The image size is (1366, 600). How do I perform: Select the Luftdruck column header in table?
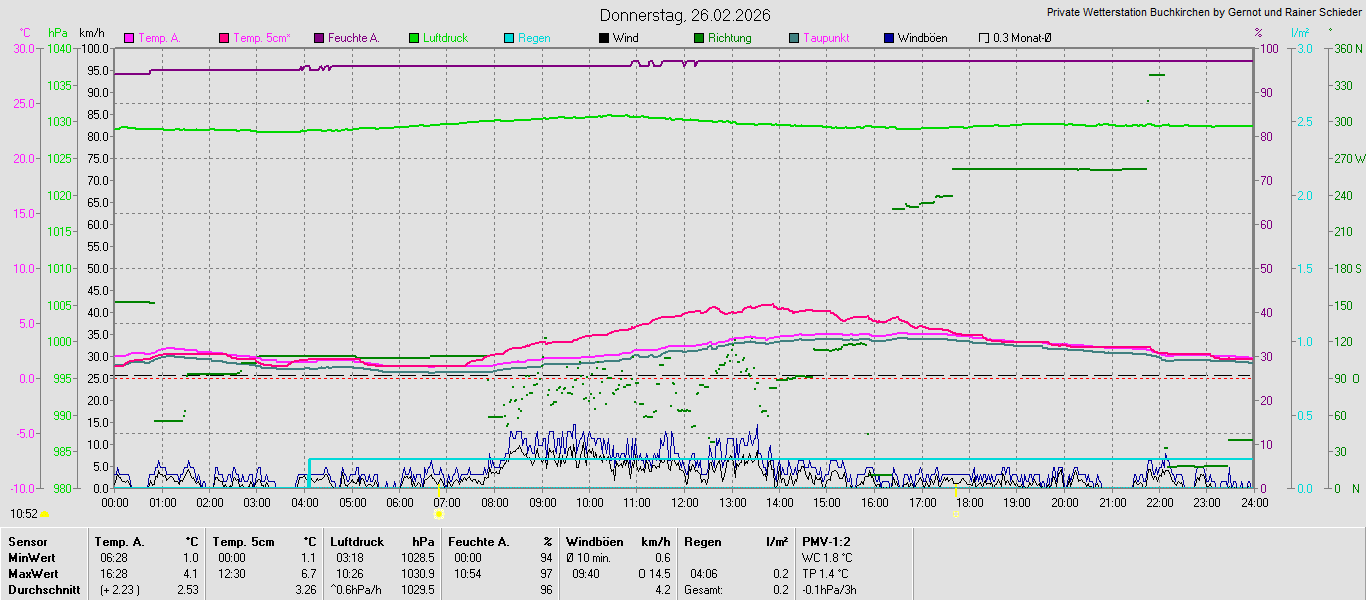[357, 542]
